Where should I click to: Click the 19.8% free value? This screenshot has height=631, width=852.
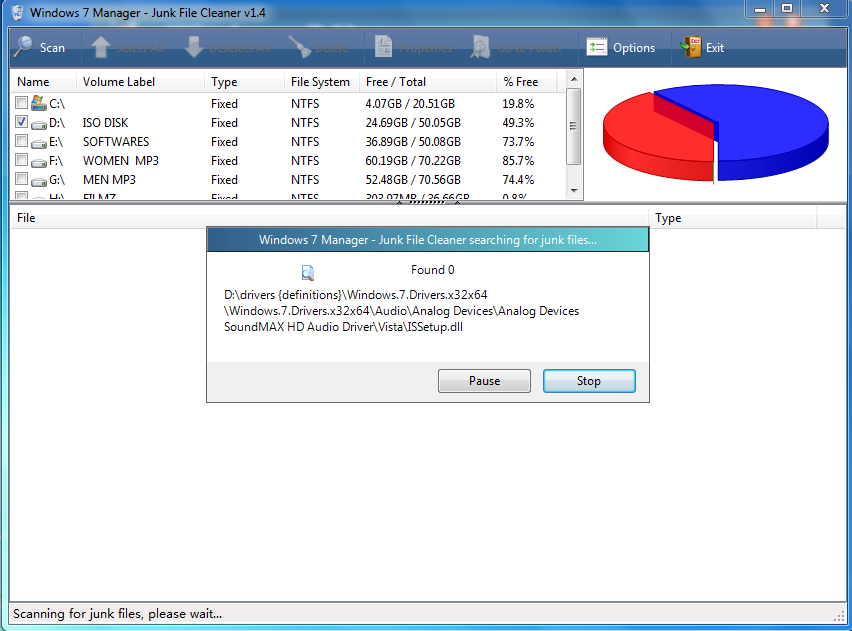tap(518, 104)
